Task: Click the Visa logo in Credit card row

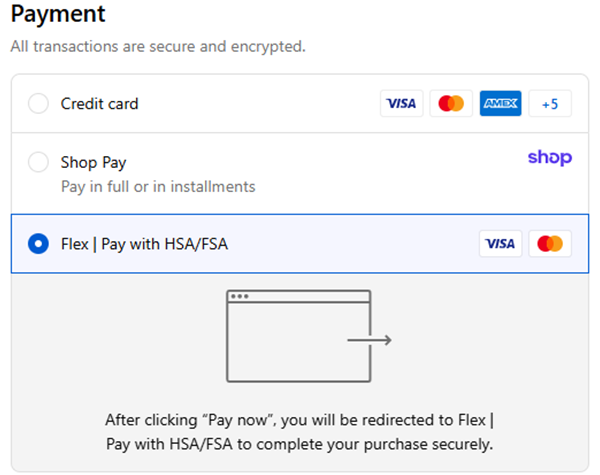Action: 401,103
